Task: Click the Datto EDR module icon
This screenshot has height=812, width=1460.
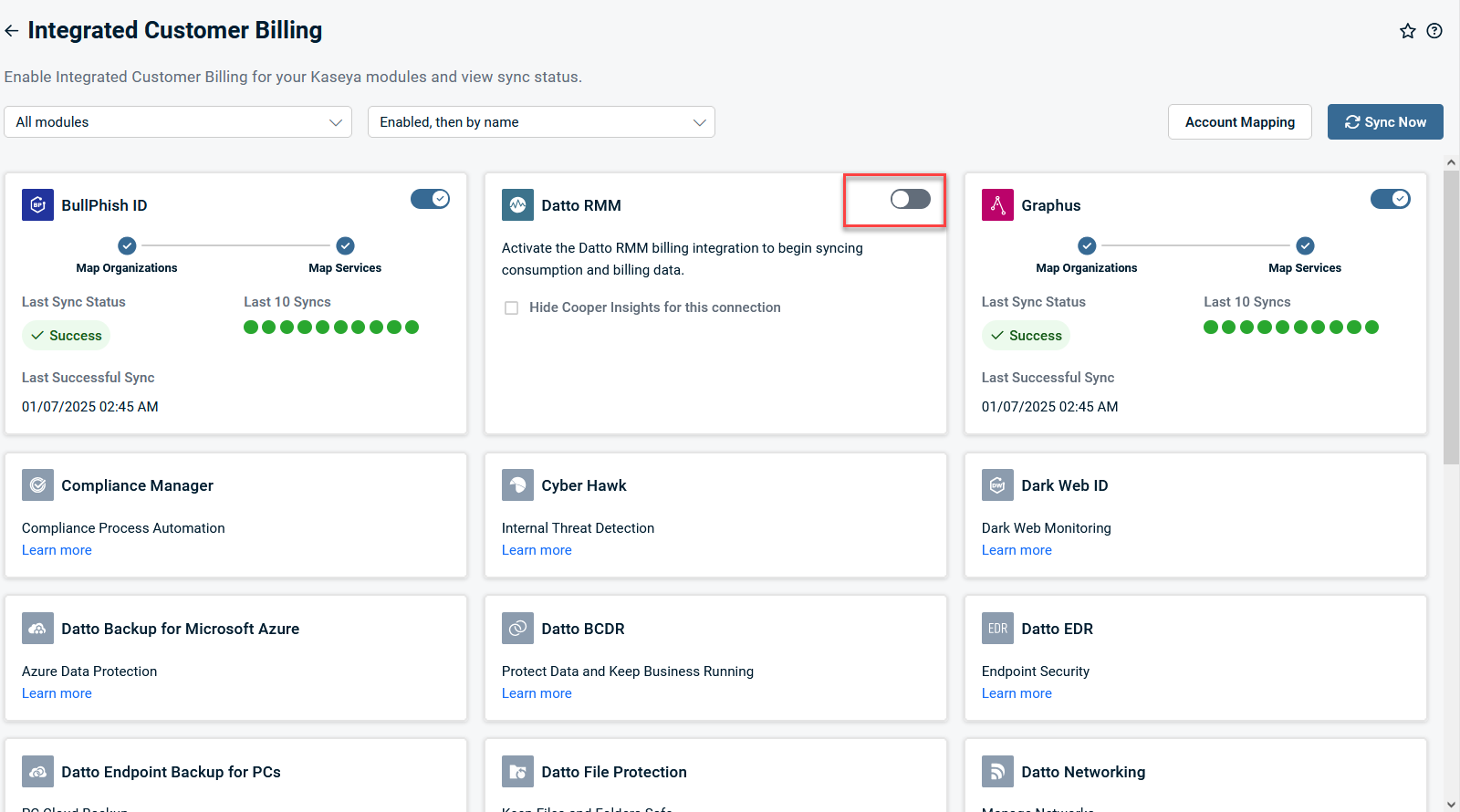Action: pyautogui.click(x=997, y=629)
